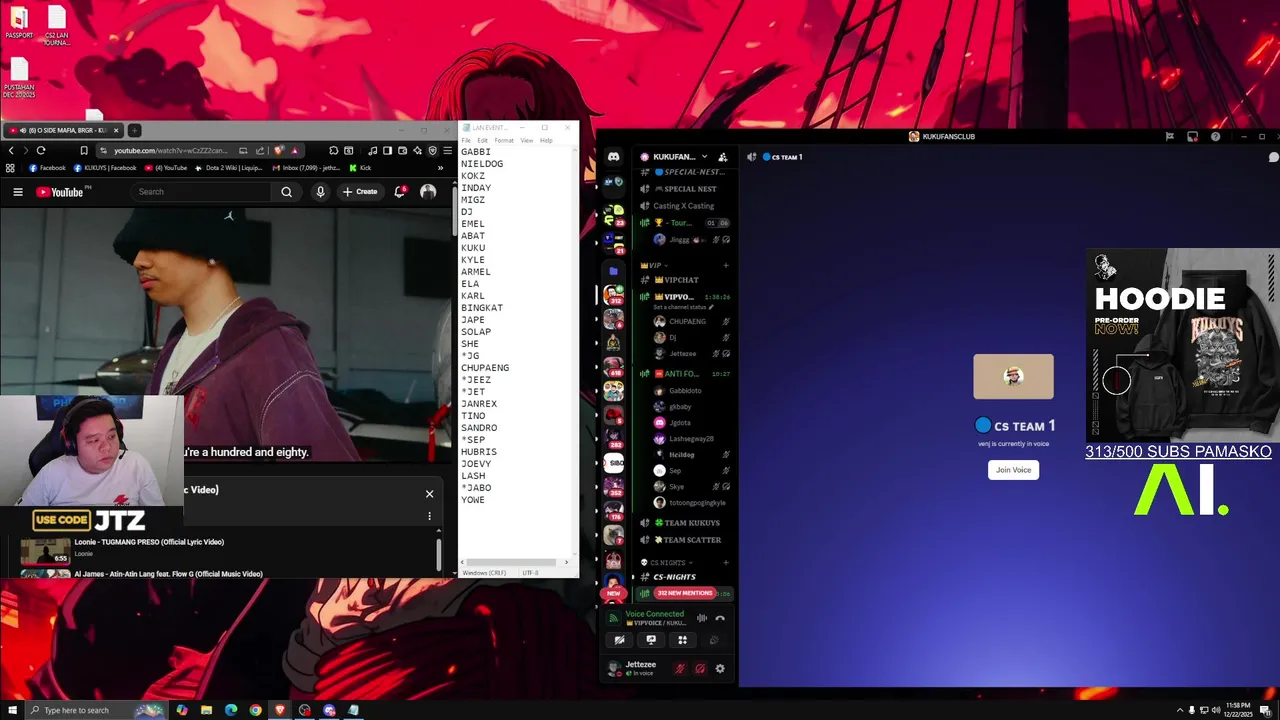1280x720 pixels.
Task: Click Join Voice button for CS TEAM 1
Action: (1013, 470)
